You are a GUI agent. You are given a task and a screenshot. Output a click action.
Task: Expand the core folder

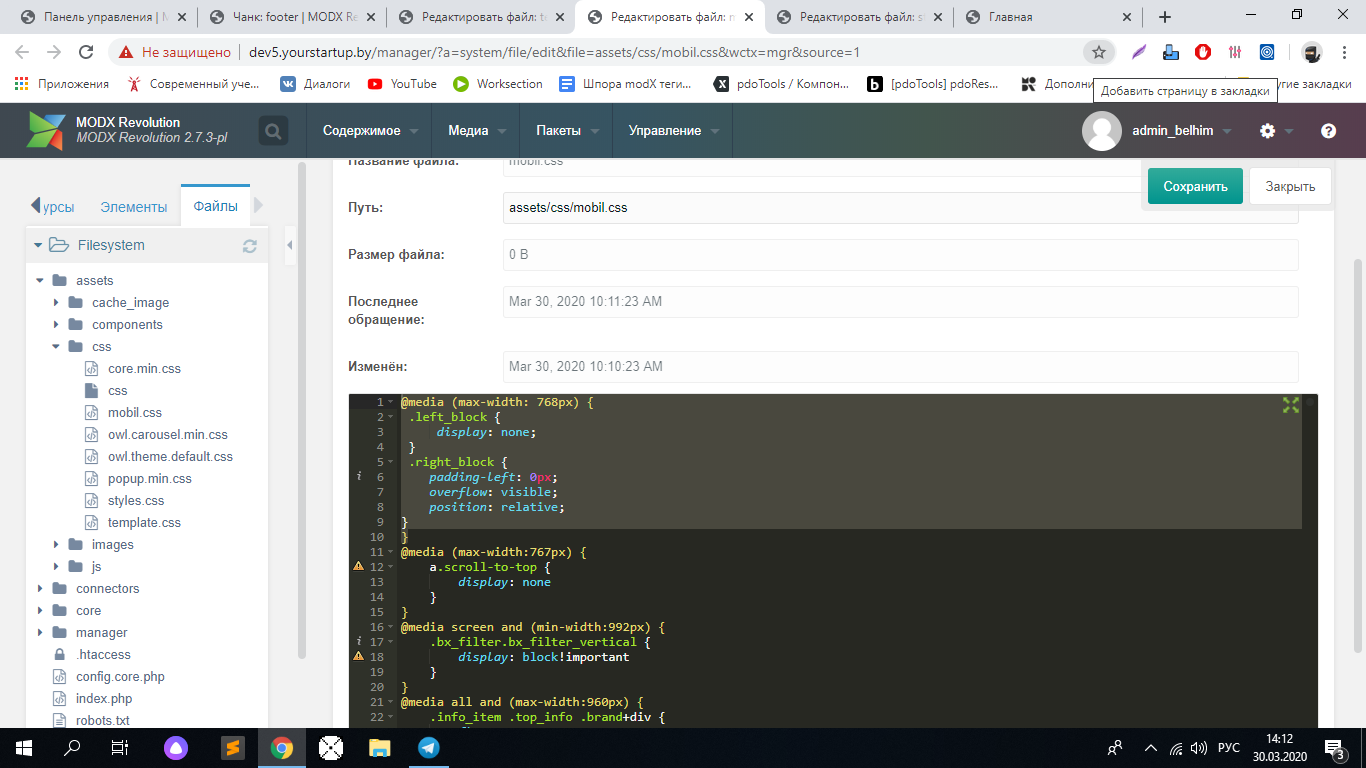[40, 611]
